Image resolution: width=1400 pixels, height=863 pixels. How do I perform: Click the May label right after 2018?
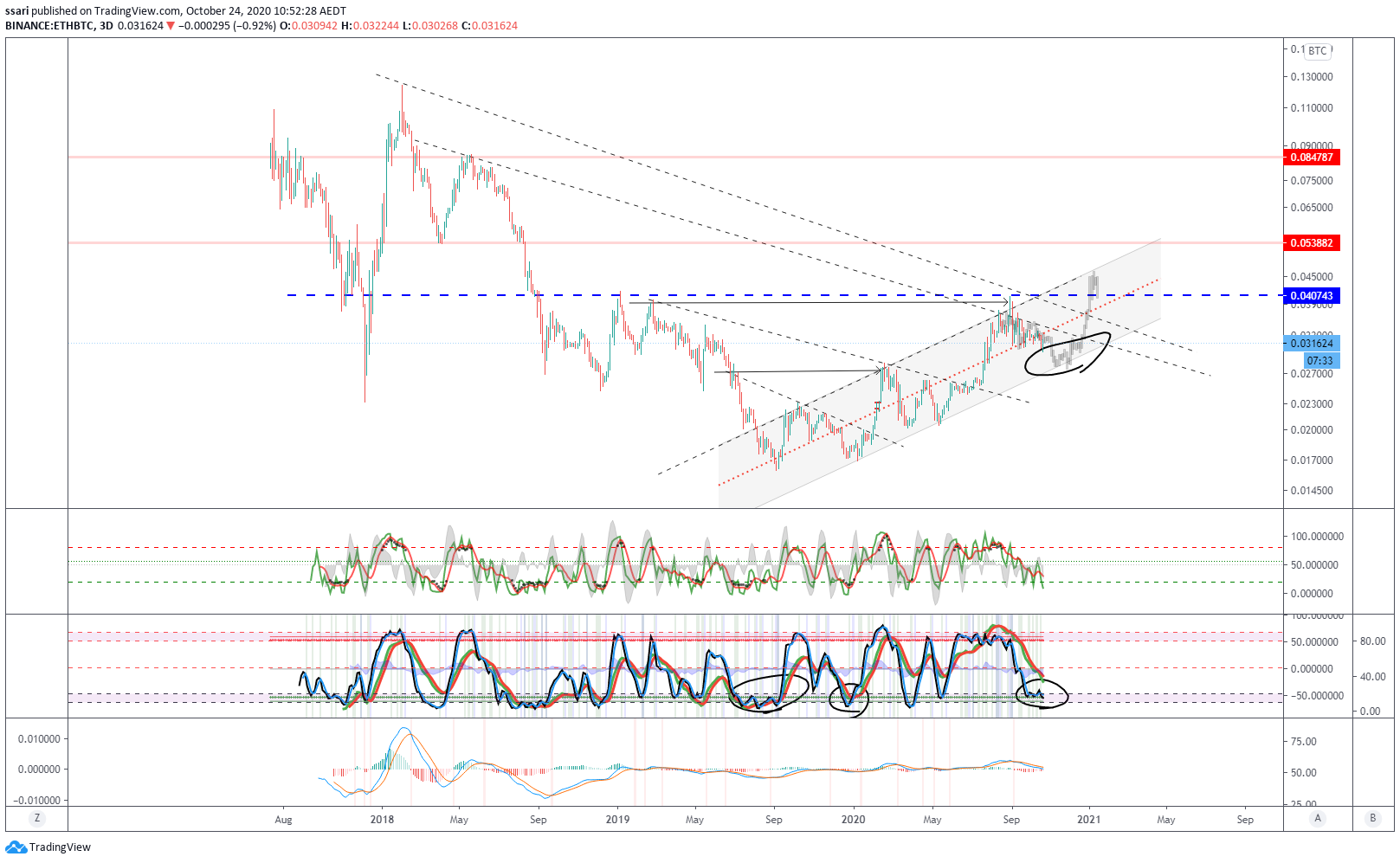pyautogui.click(x=459, y=820)
